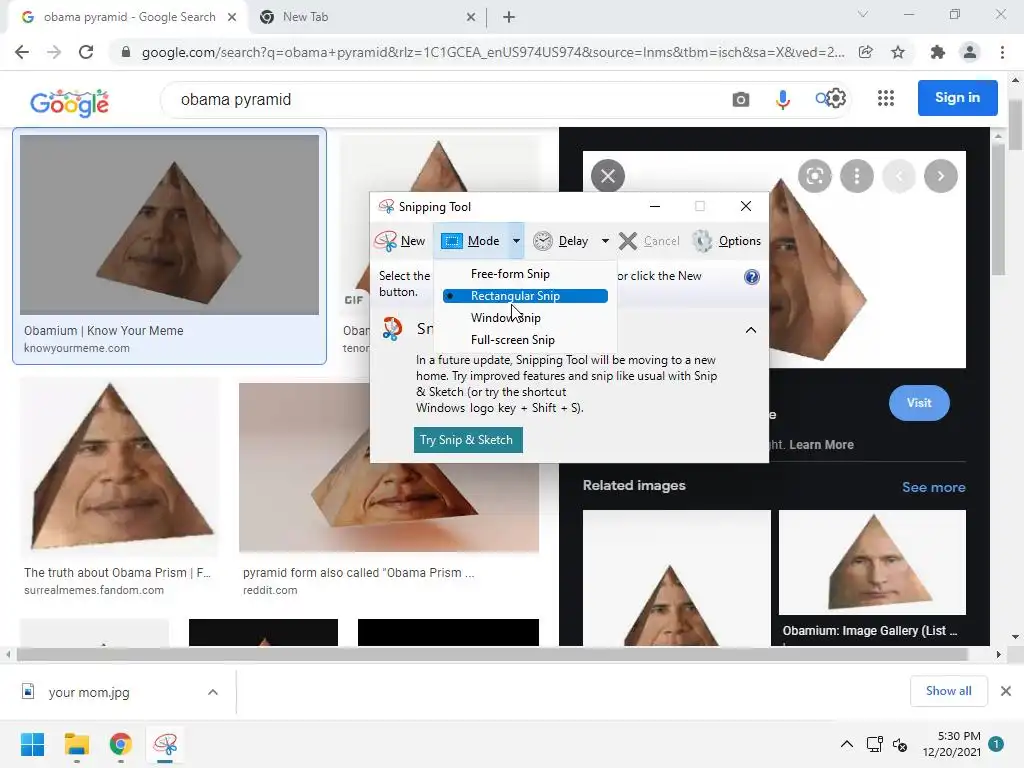Click the Chrome taskbar icon
Screen dimensions: 1024x768
point(121,744)
